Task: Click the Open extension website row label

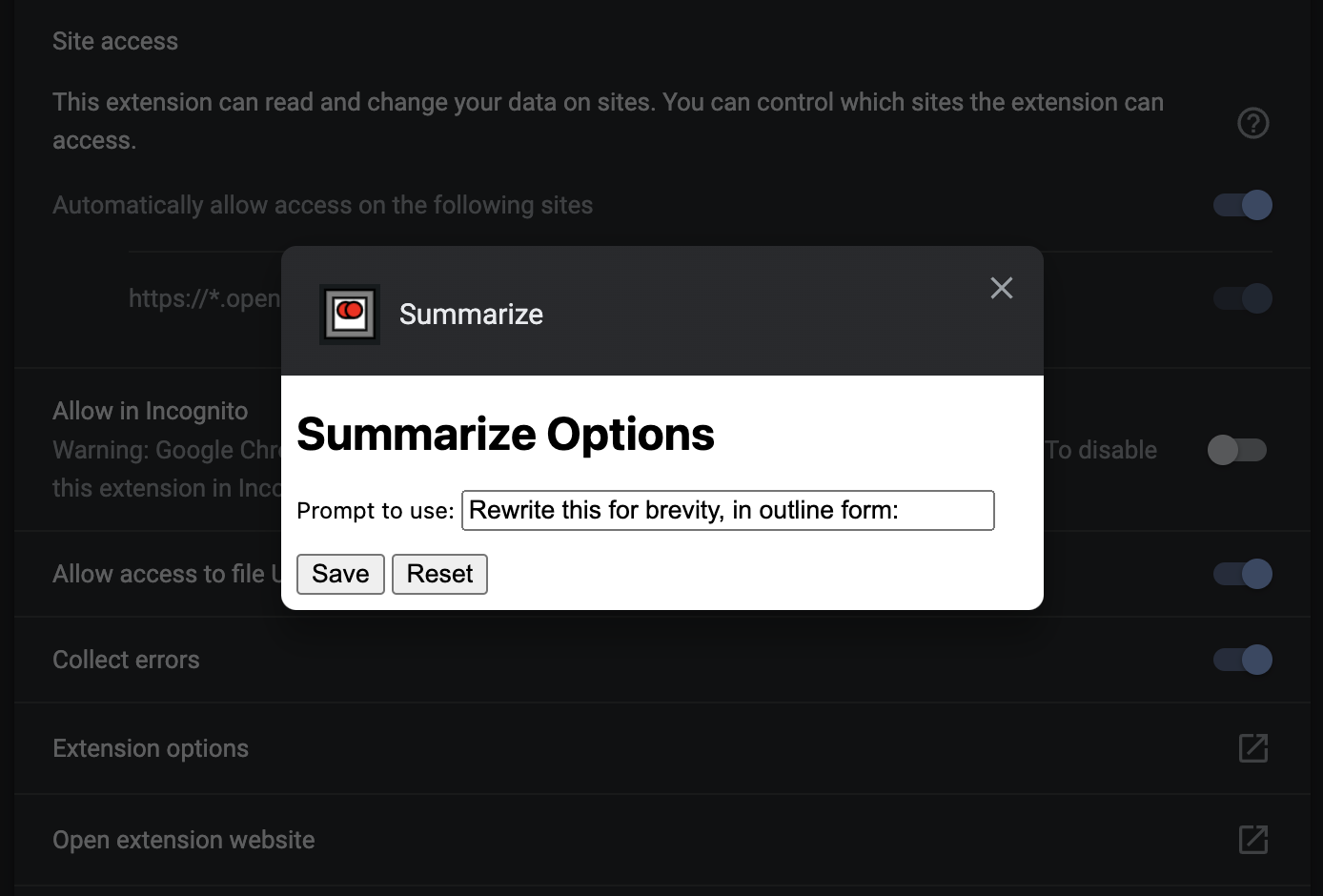Action: coord(183,840)
